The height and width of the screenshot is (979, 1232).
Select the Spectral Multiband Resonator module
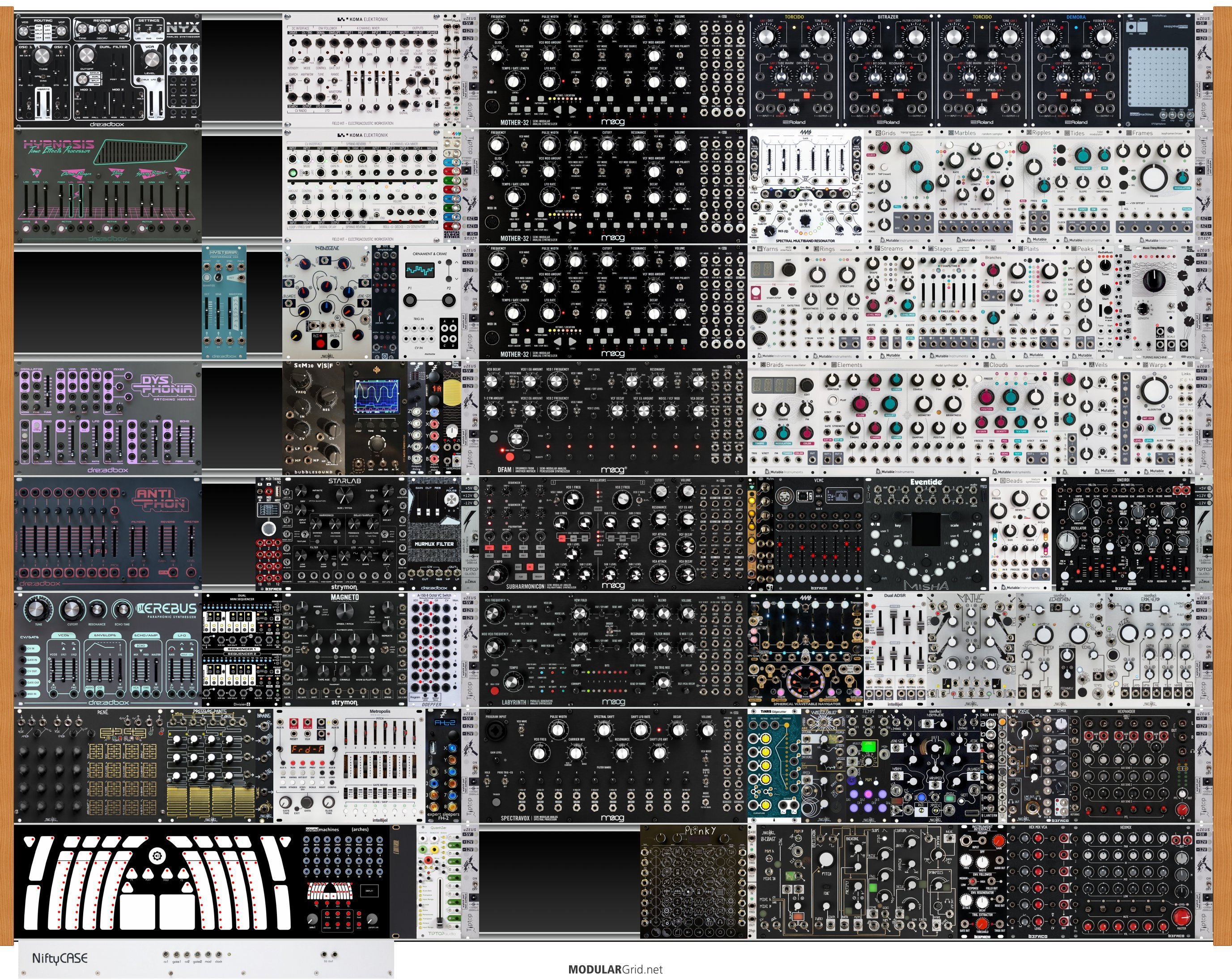[806, 185]
